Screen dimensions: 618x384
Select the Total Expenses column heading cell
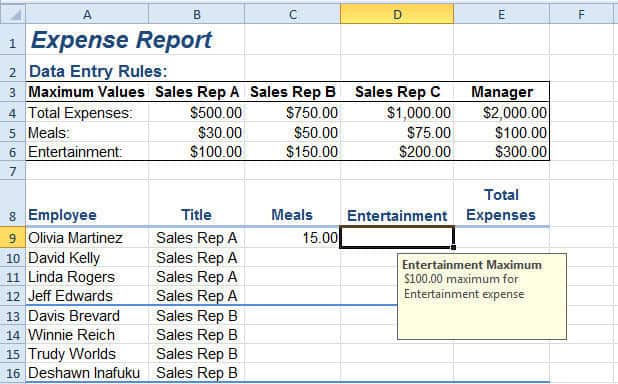point(501,204)
